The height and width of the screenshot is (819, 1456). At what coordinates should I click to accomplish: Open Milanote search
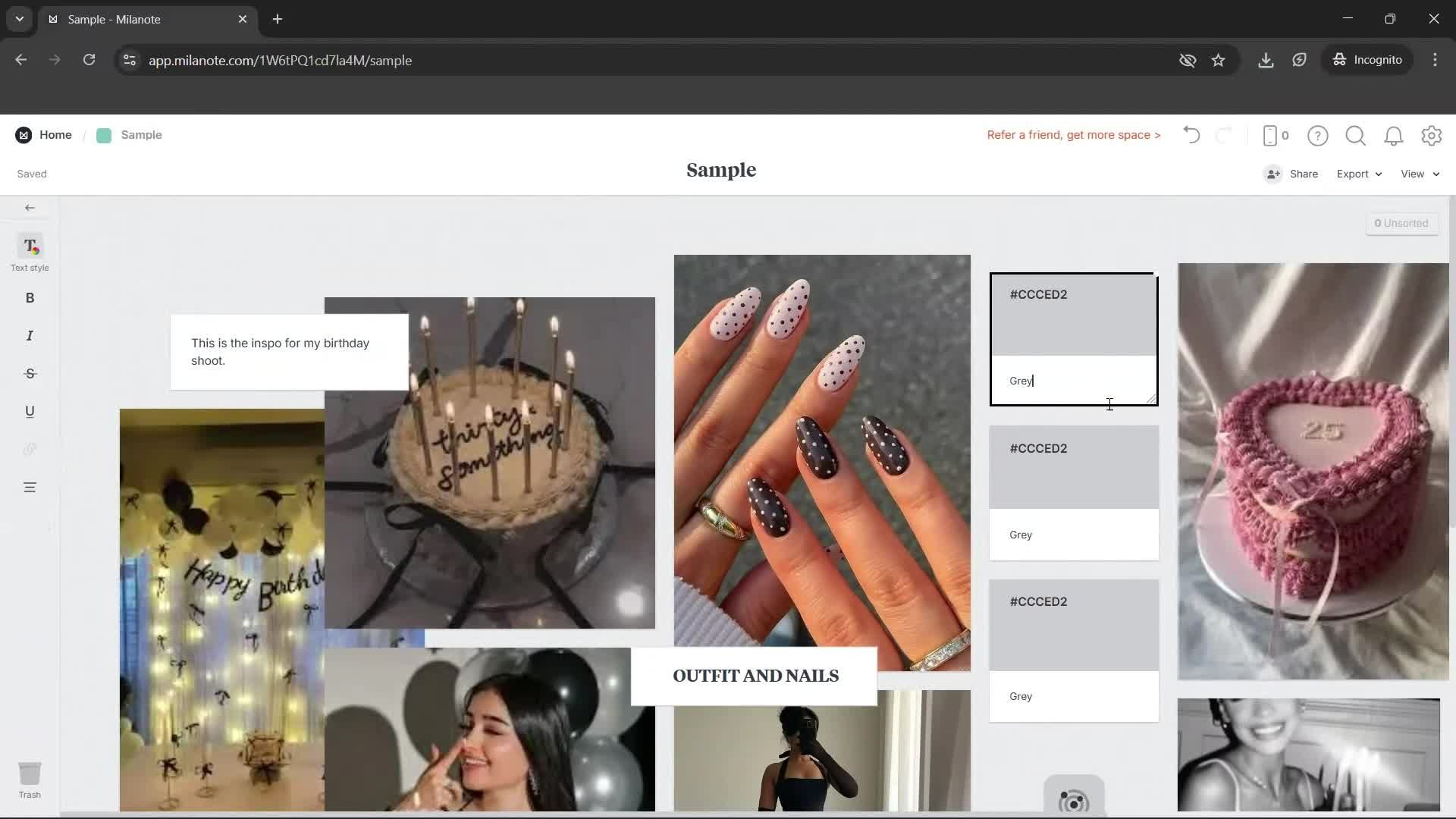point(1355,135)
